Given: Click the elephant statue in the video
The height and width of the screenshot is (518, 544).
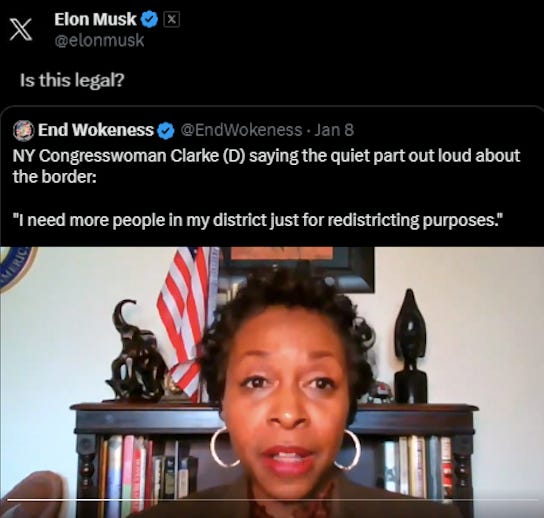Looking at the screenshot, I should click(137, 351).
